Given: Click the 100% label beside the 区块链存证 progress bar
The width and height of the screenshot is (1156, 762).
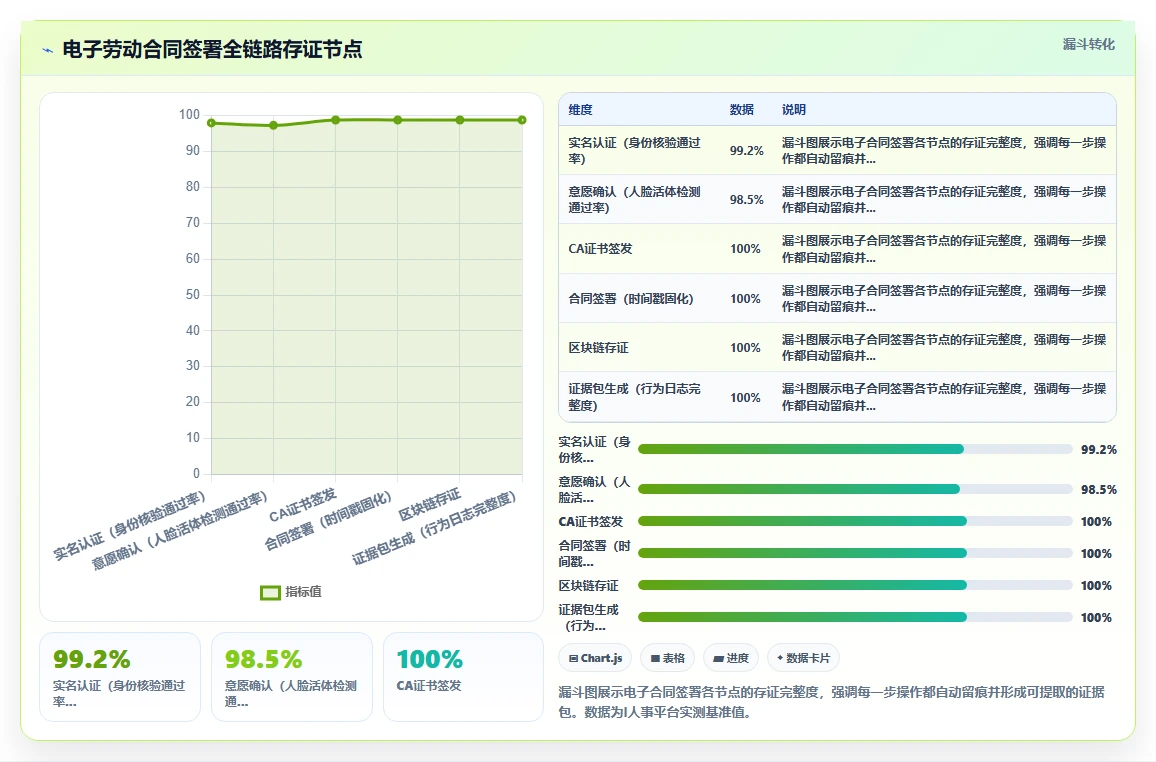Looking at the screenshot, I should (x=1096, y=586).
